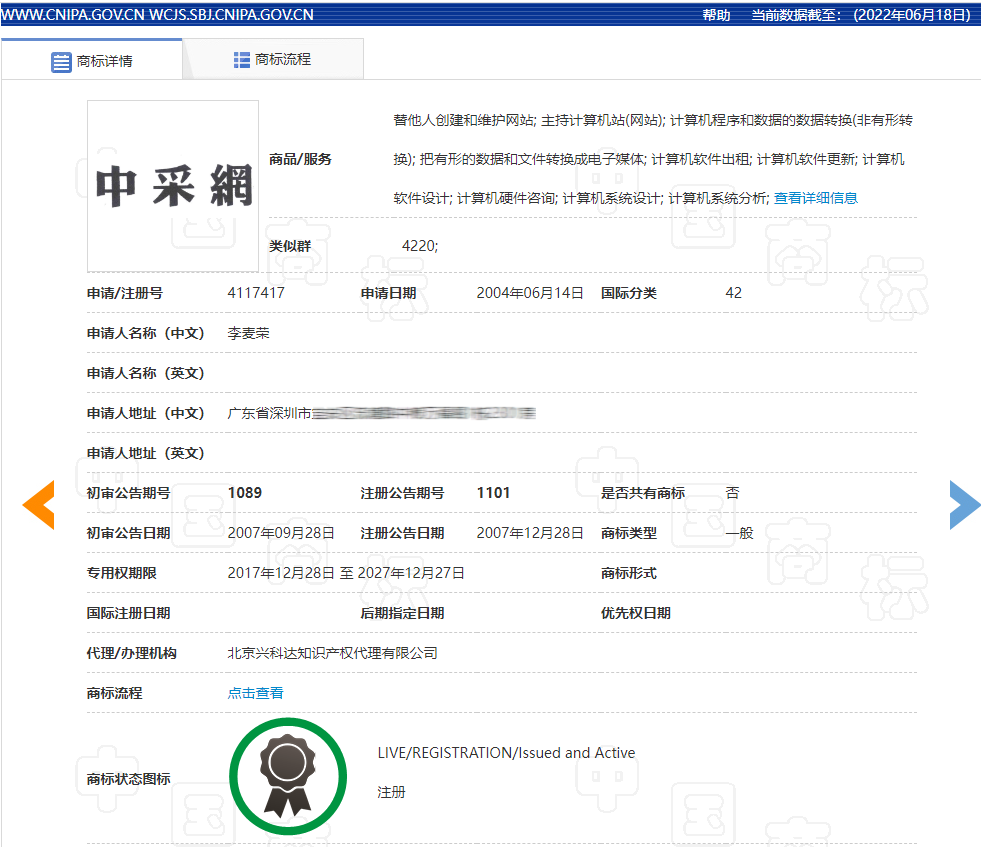Click the registration number 4117417
981x847 pixels.
click(x=256, y=293)
